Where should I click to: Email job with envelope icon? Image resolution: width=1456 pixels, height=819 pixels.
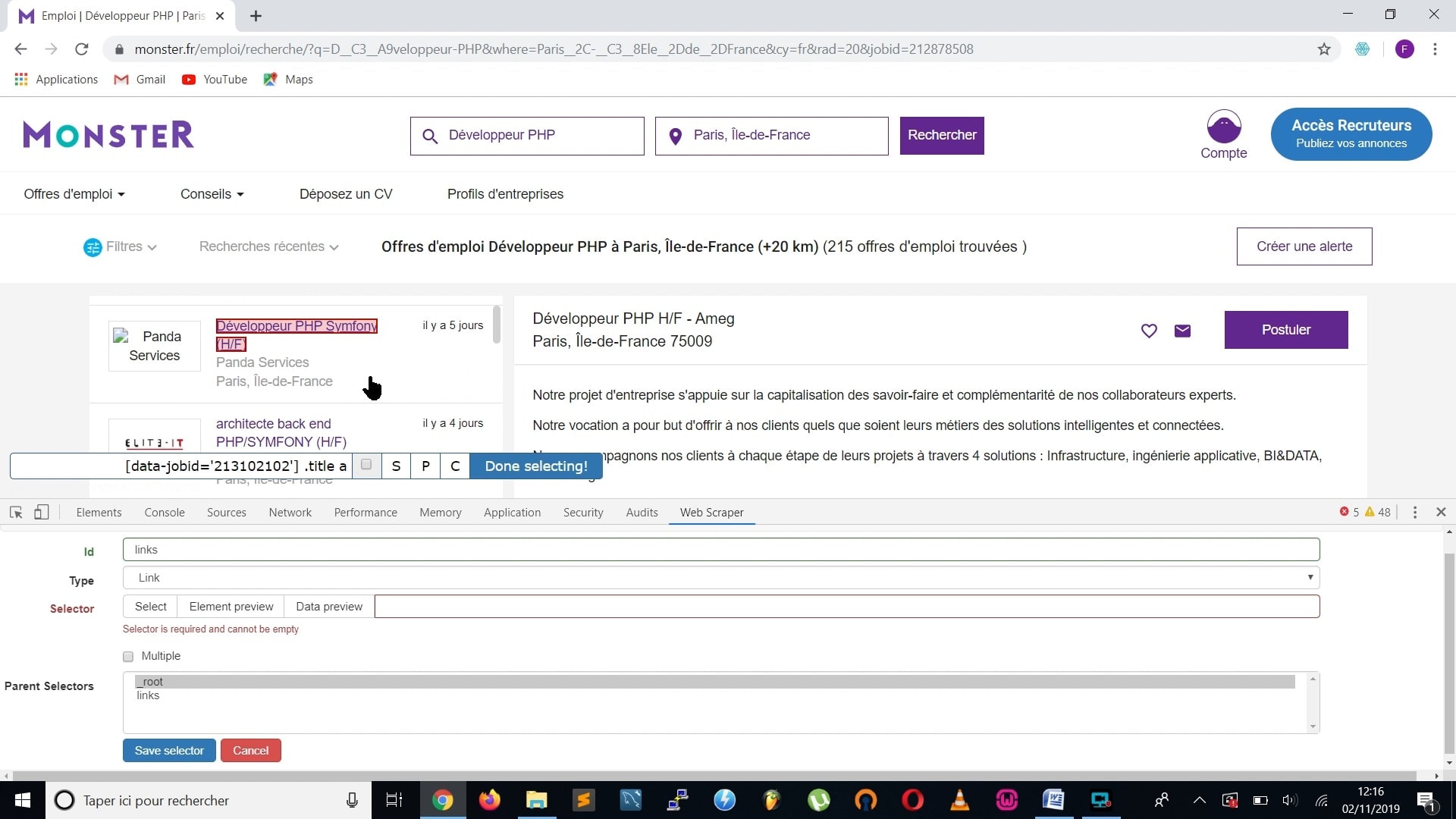pyautogui.click(x=1182, y=331)
